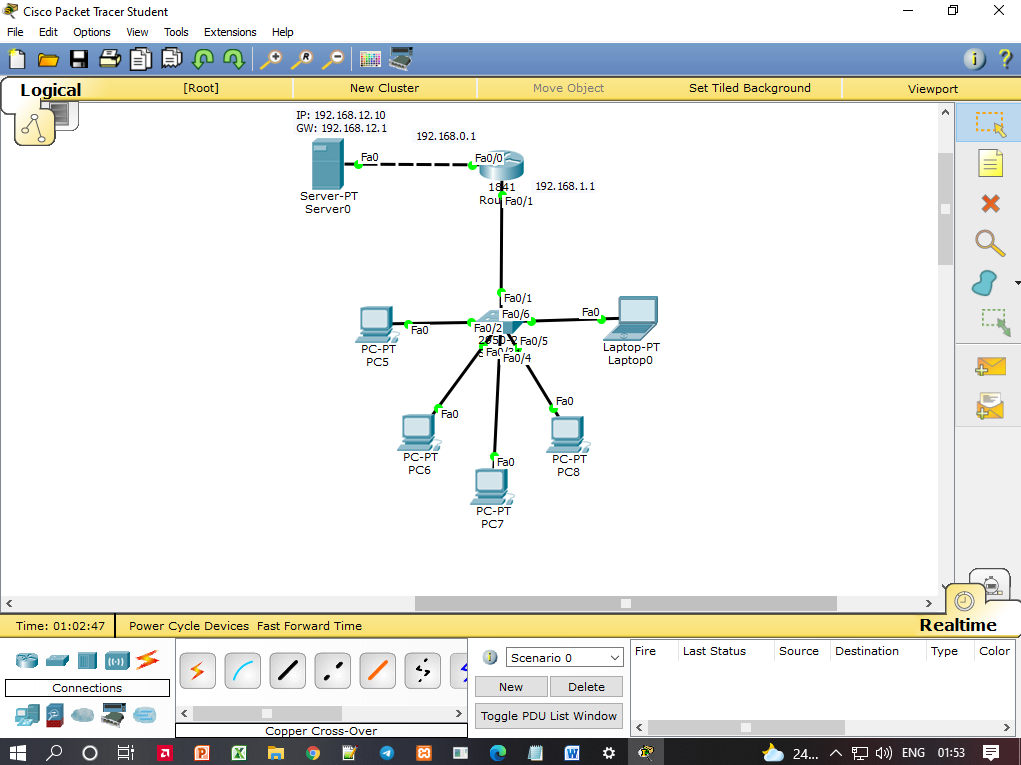This screenshot has width=1021, height=765.
Task: Pick the Console cable connection
Action: (x=242, y=671)
